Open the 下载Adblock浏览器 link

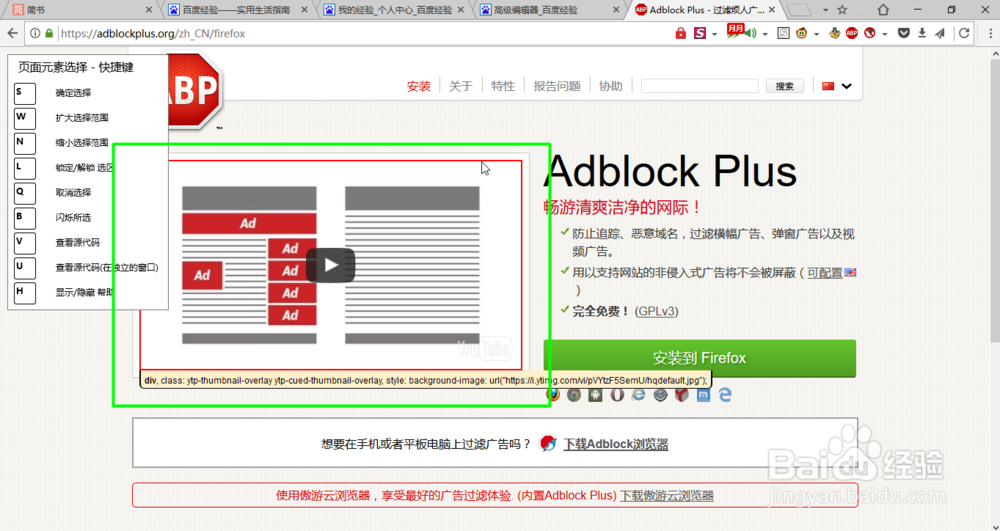pos(615,444)
